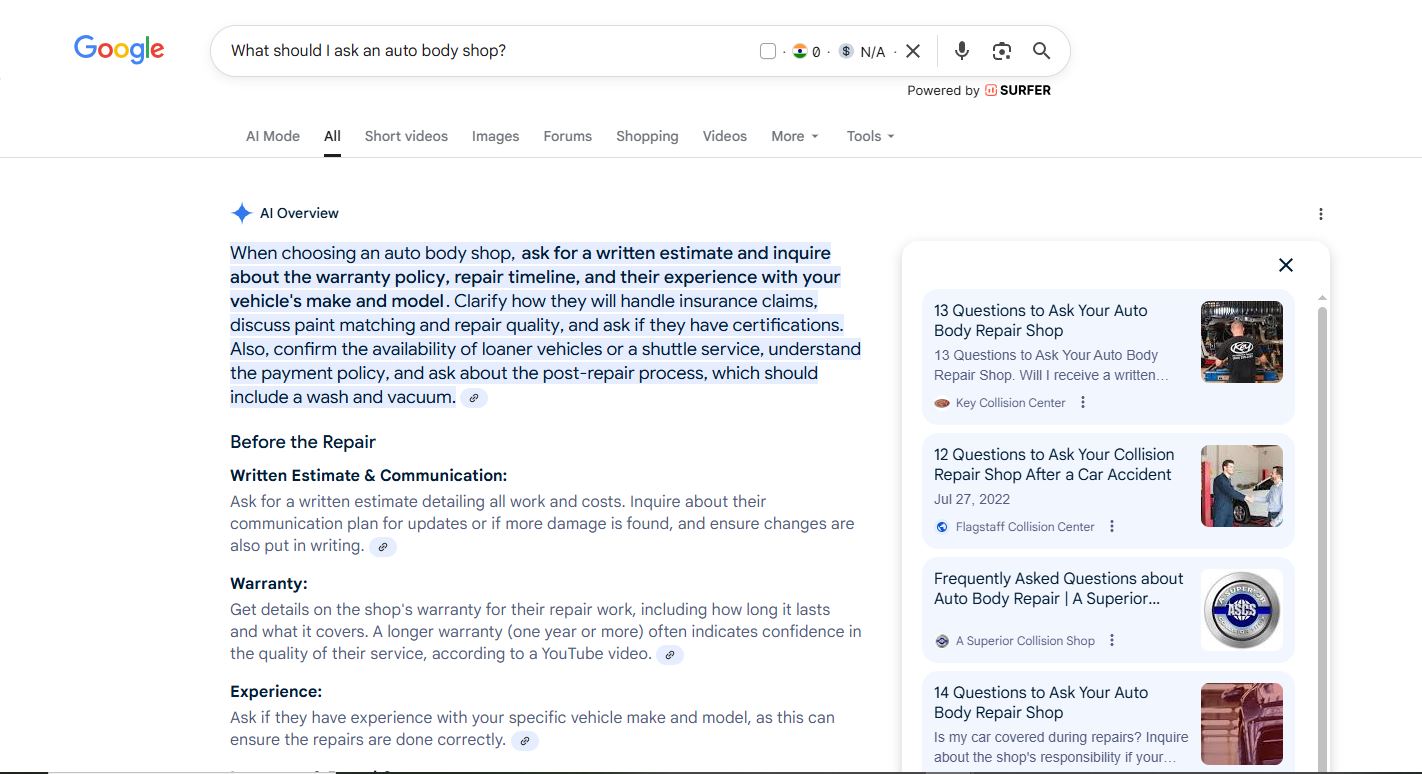
Task: Open '13 Questions to Ask Your Auto Body Repair Shop'
Action: [1040, 320]
